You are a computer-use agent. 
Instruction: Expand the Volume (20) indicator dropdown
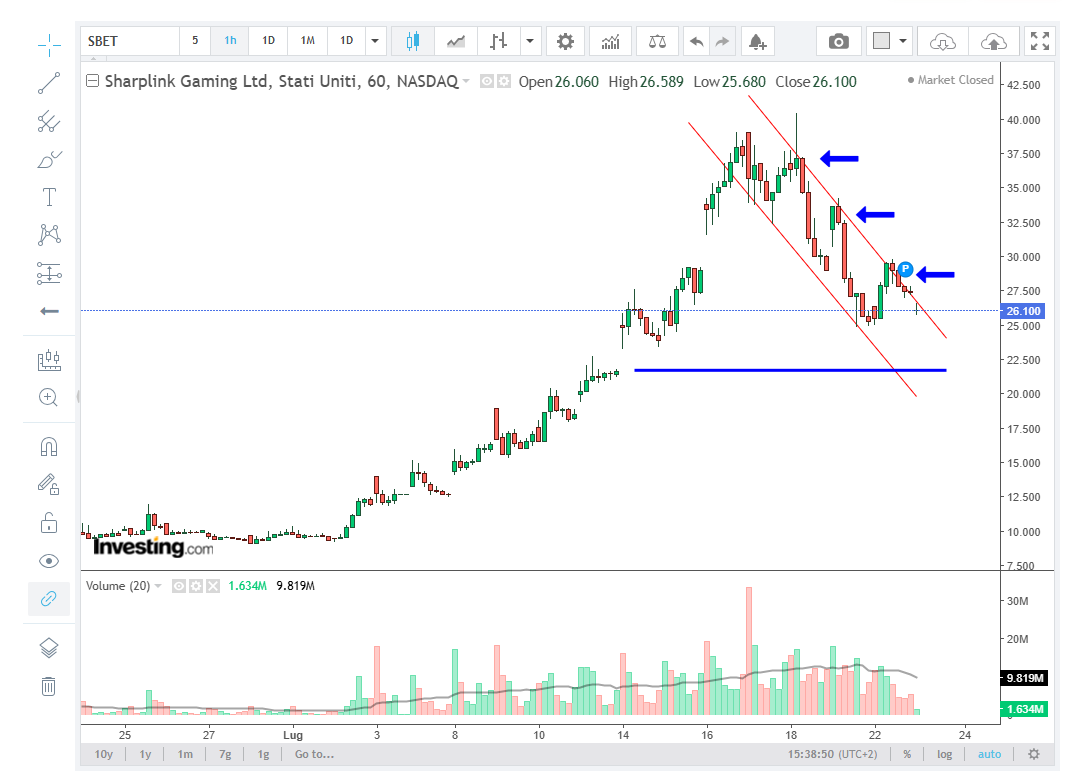coord(158,585)
